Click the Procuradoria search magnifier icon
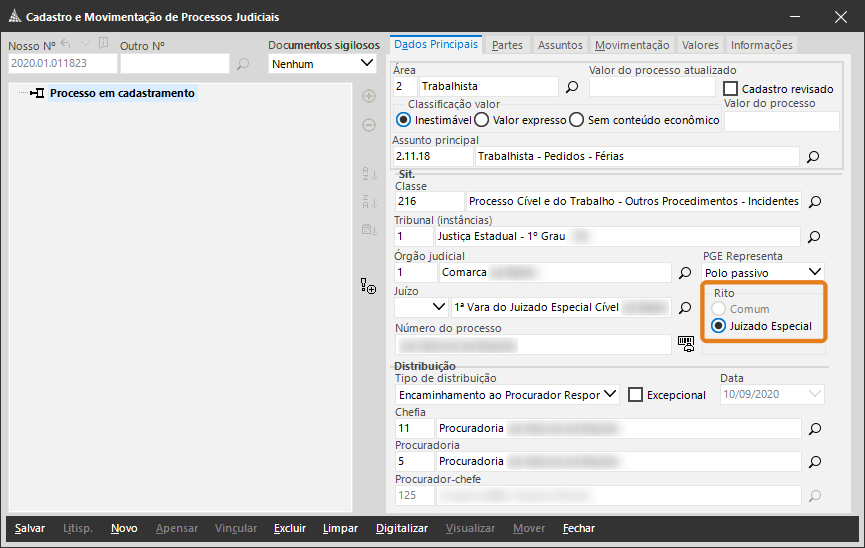 [x=814, y=462]
